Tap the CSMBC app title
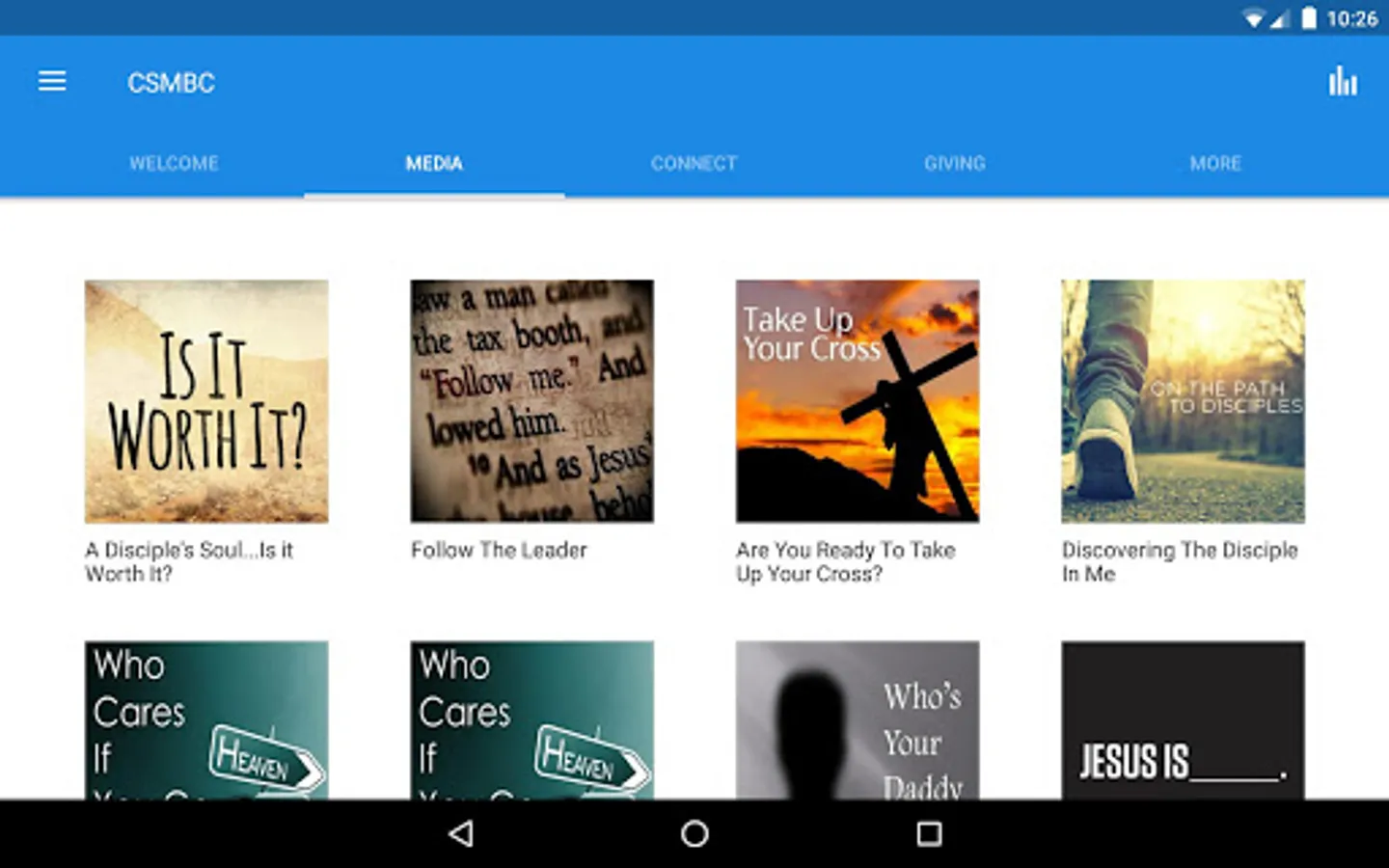This screenshot has width=1389, height=868. pos(171,83)
